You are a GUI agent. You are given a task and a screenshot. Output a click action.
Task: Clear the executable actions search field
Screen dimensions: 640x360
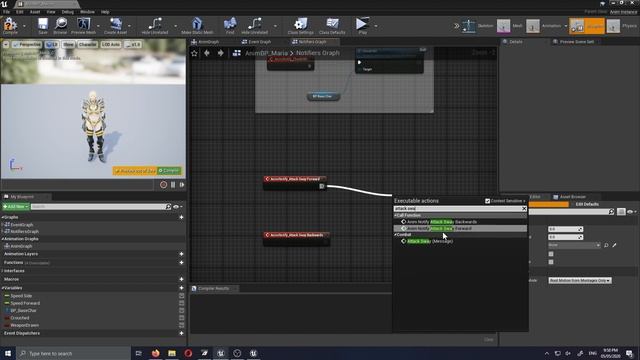click(x=524, y=209)
